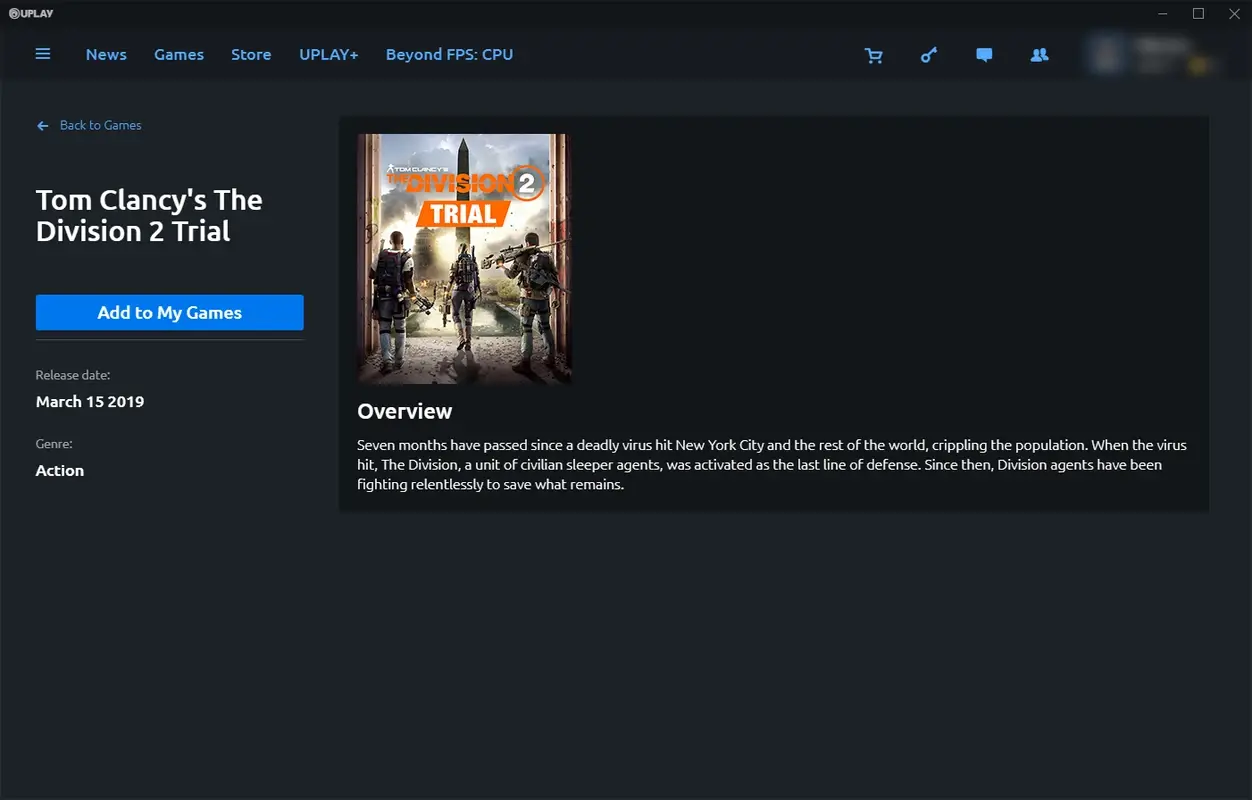Viewport: 1252px width, 800px height.
Task: Open the shopping cart
Action: point(874,55)
